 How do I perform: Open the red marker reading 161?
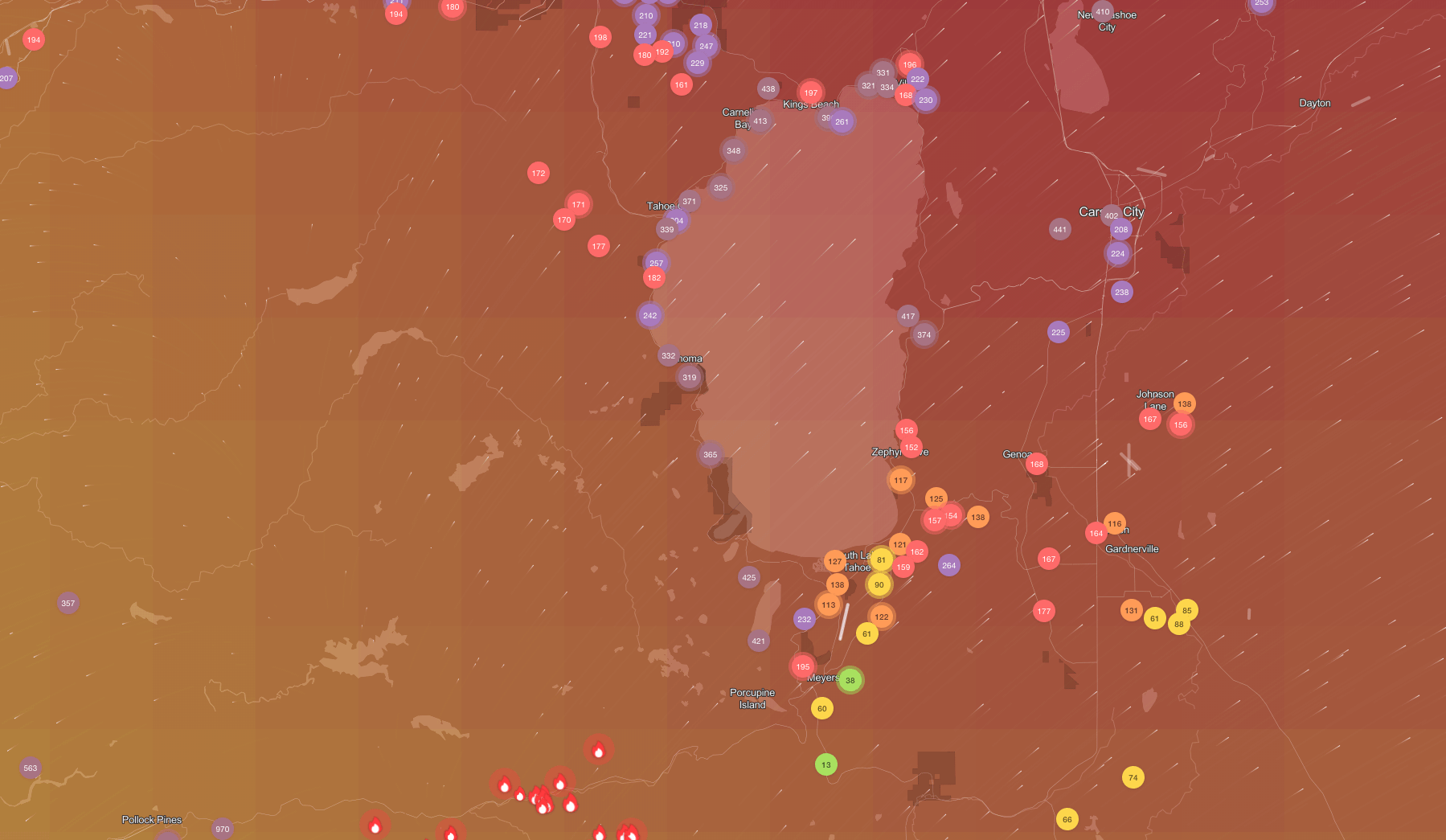pyautogui.click(x=682, y=84)
